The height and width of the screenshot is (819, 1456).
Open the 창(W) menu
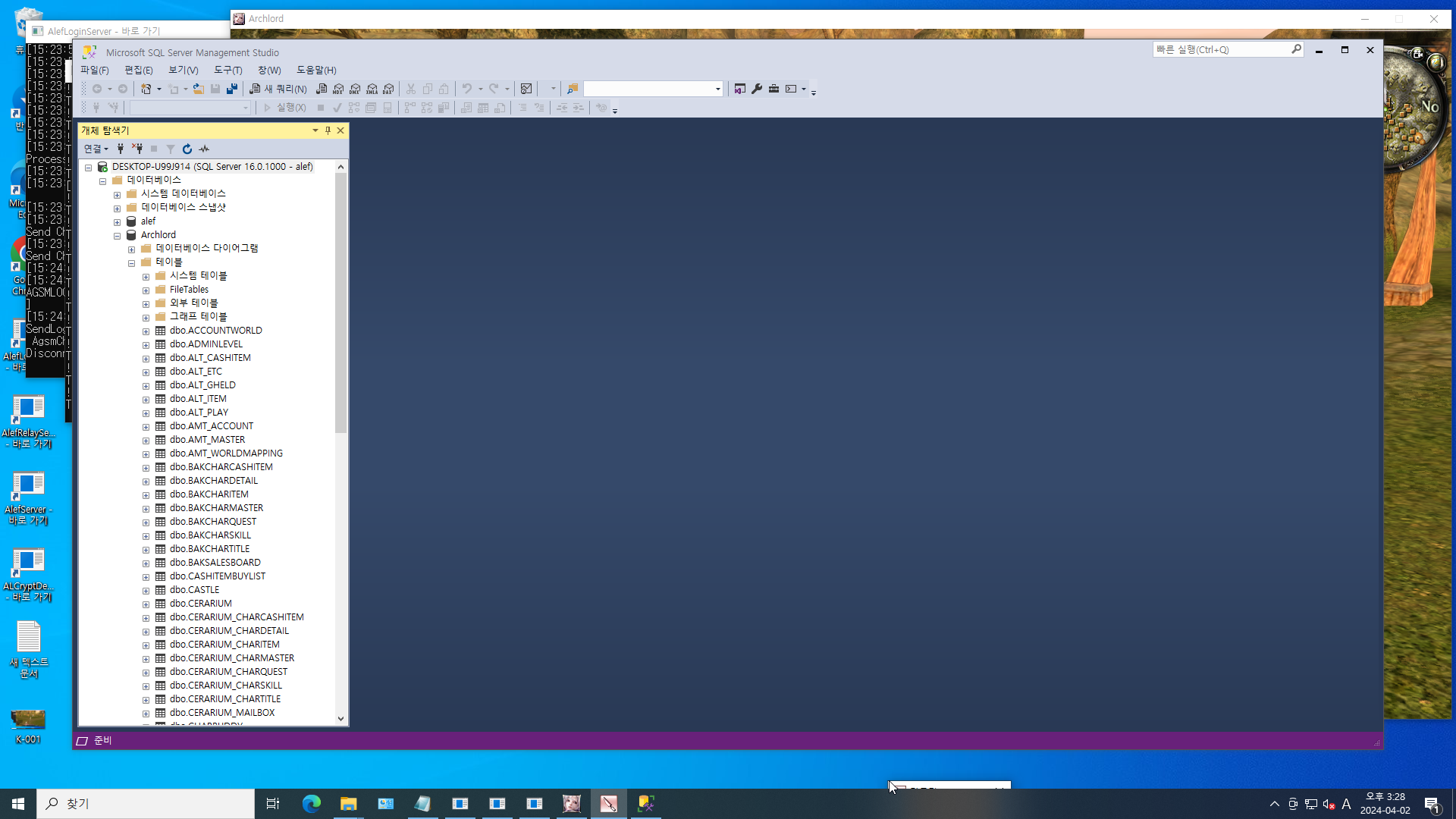pos(269,70)
